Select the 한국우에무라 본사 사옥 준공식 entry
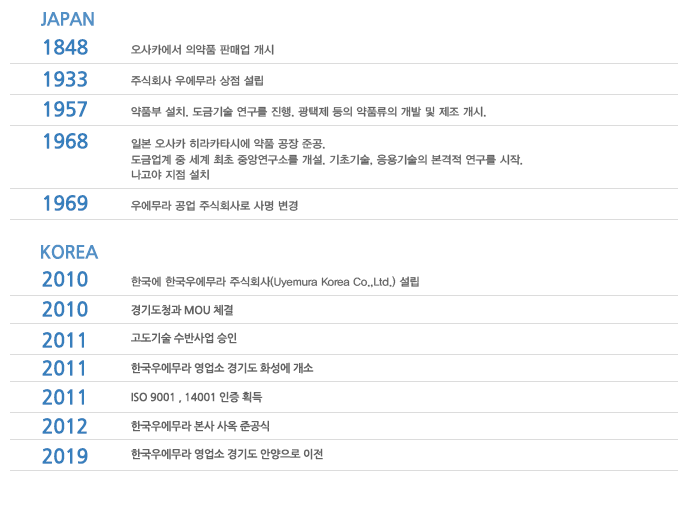This screenshot has height=528, width=688. [x=200, y=426]
